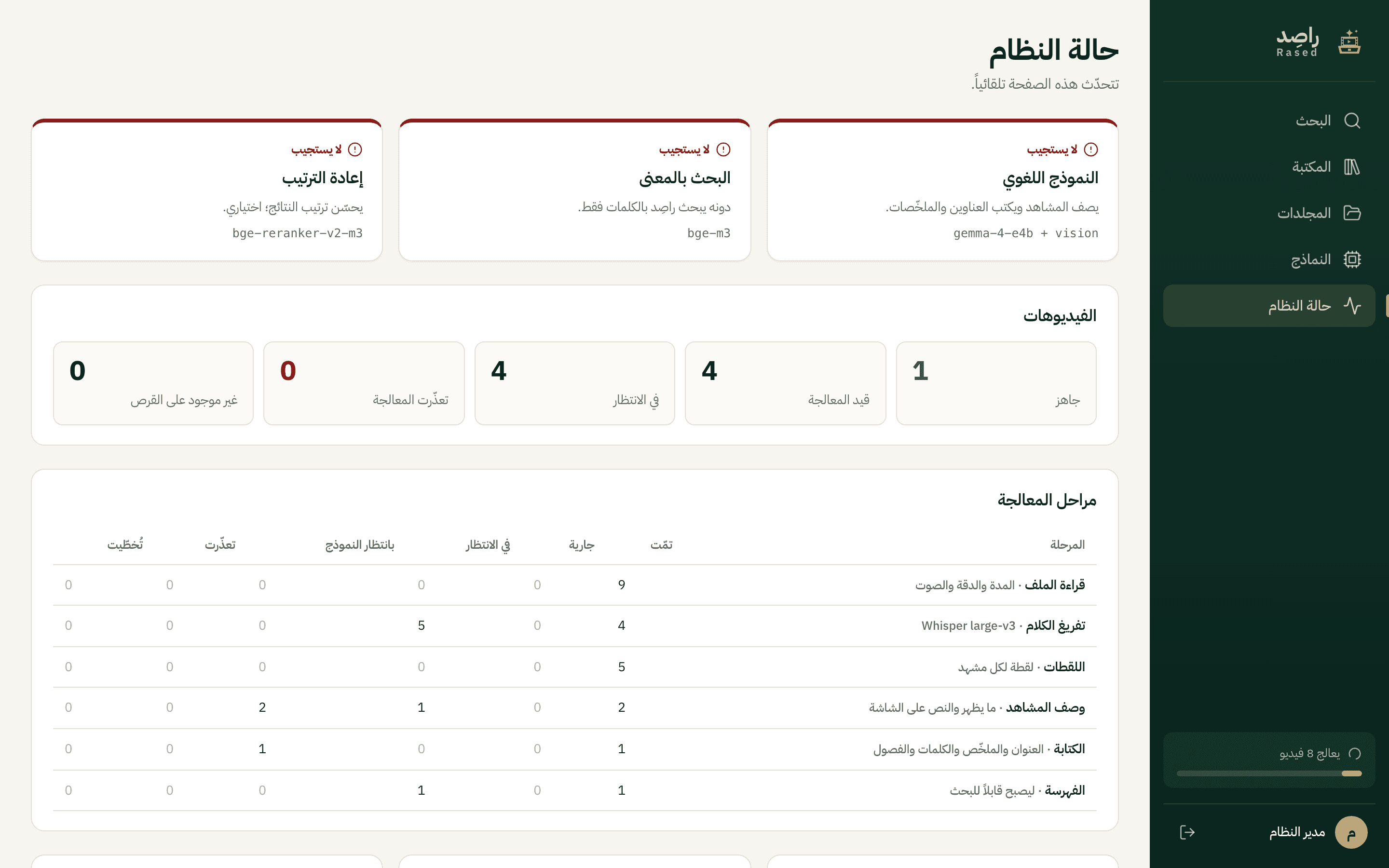Viewport: 1389px width, 868px height.
Task: Click warning icon on النموذج اللغوي card
Action: 1090,149
